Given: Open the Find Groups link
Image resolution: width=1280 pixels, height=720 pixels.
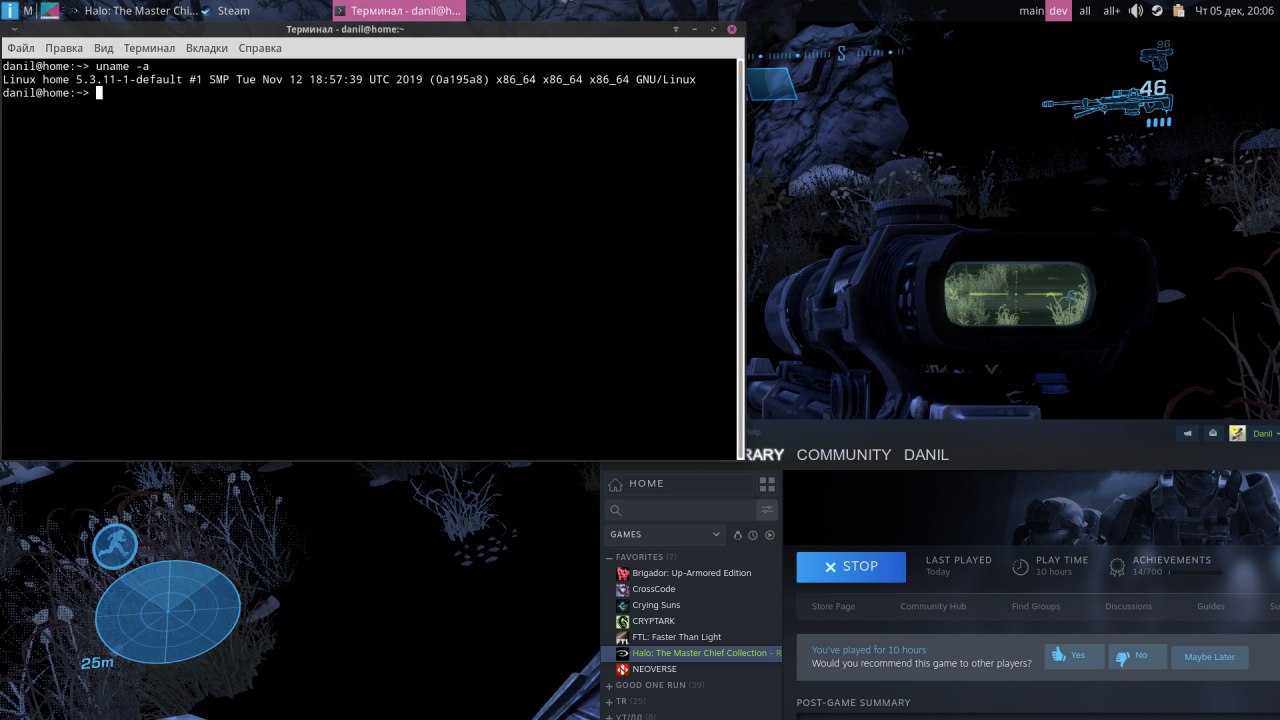Looking at the screenshot, I should click(1036, 607).
